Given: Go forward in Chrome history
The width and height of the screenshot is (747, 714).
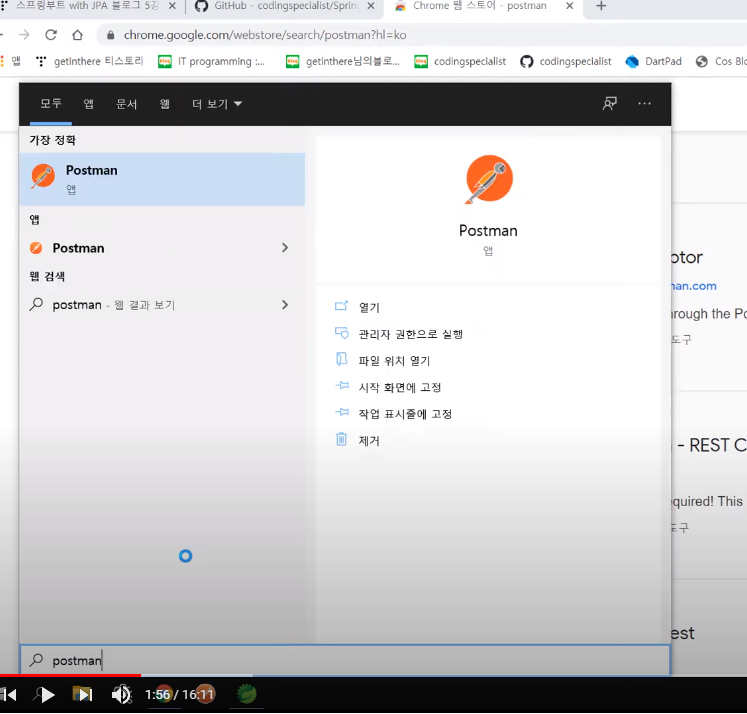Looking at the screenshot, I should [x=24, y=35].
